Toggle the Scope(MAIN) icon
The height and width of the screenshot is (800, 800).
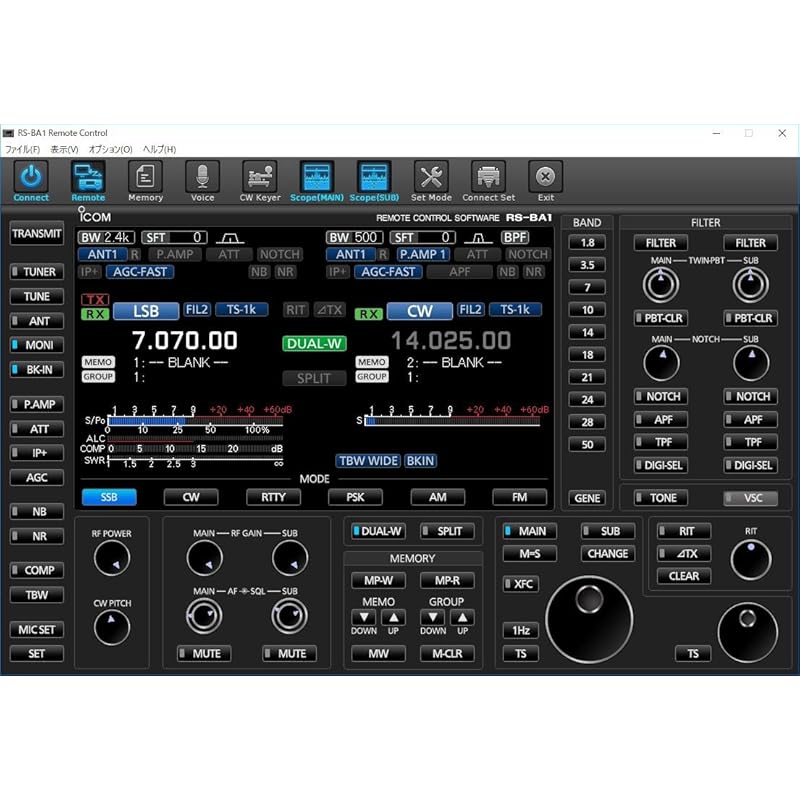click(x=317, y=177)
